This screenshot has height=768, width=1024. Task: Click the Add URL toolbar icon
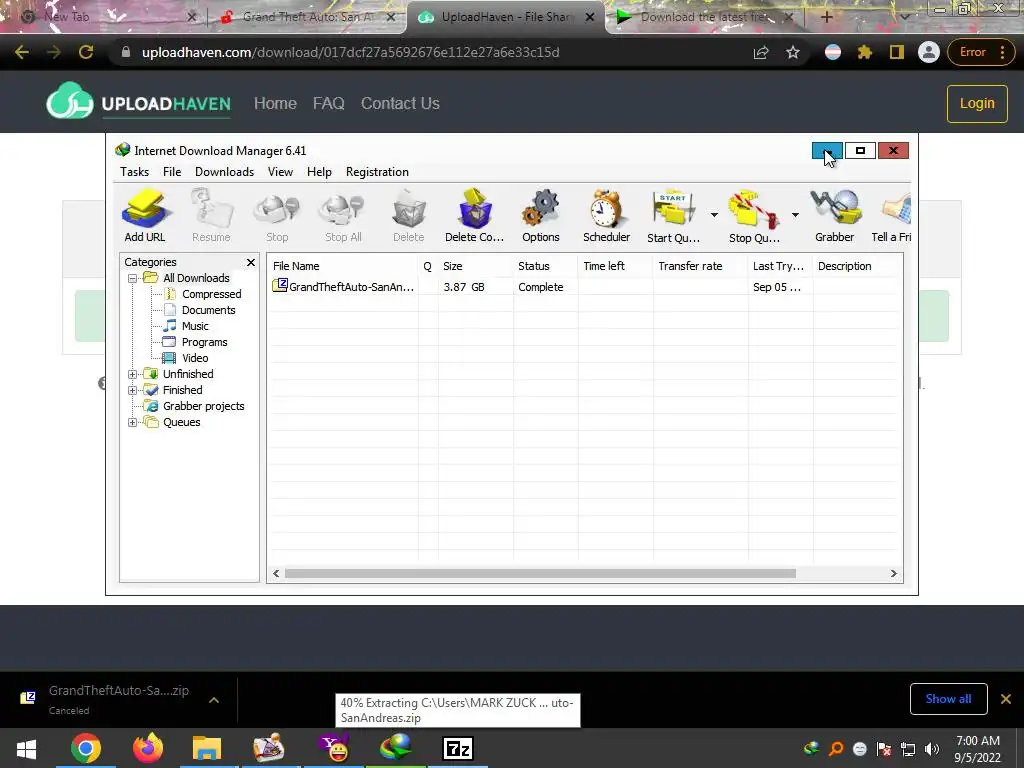(x=145, y=216)
